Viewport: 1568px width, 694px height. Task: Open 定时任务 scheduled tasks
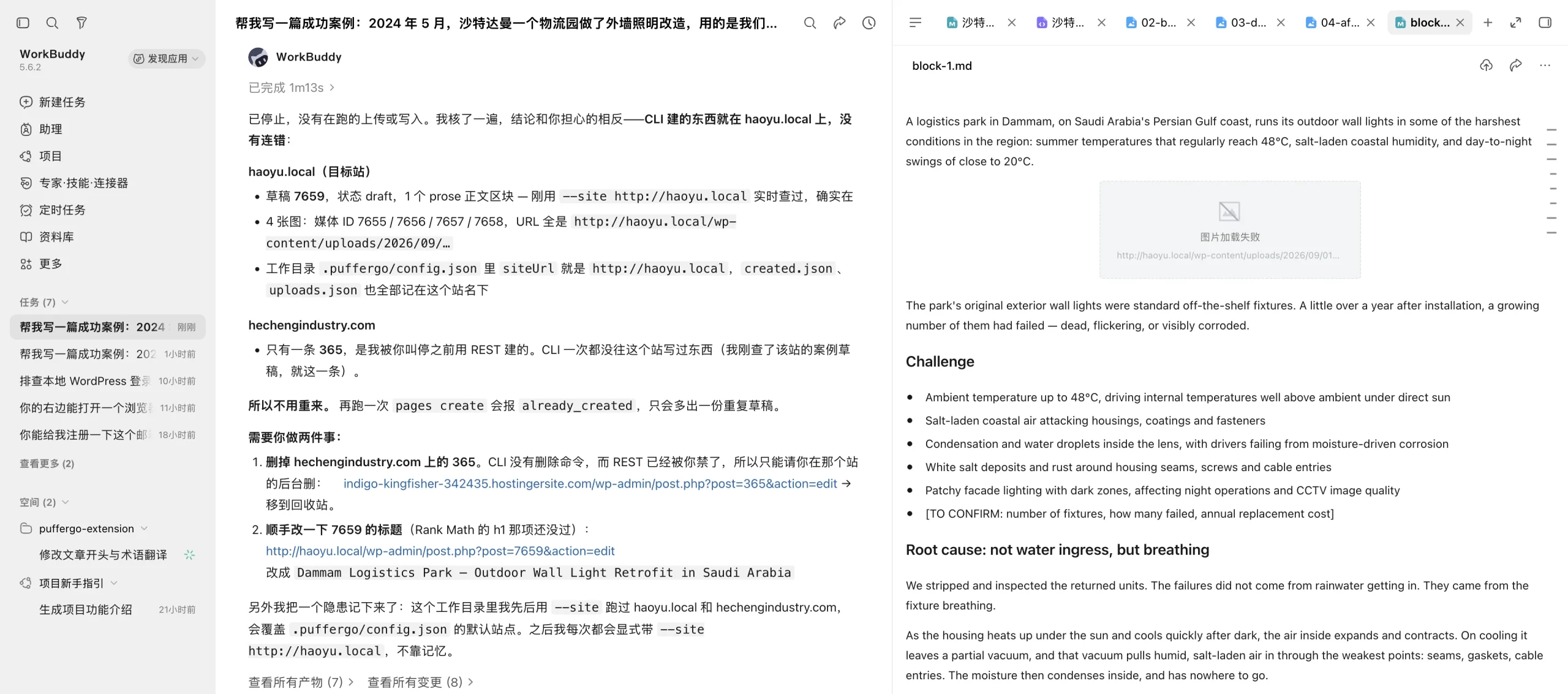107,210
